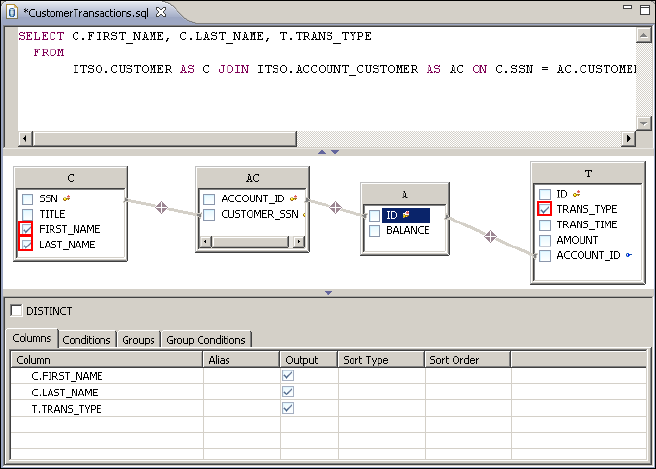The height and width of the screenshot is (469, 656).
Task: Select the T table title bar
Action: [588, 173]
